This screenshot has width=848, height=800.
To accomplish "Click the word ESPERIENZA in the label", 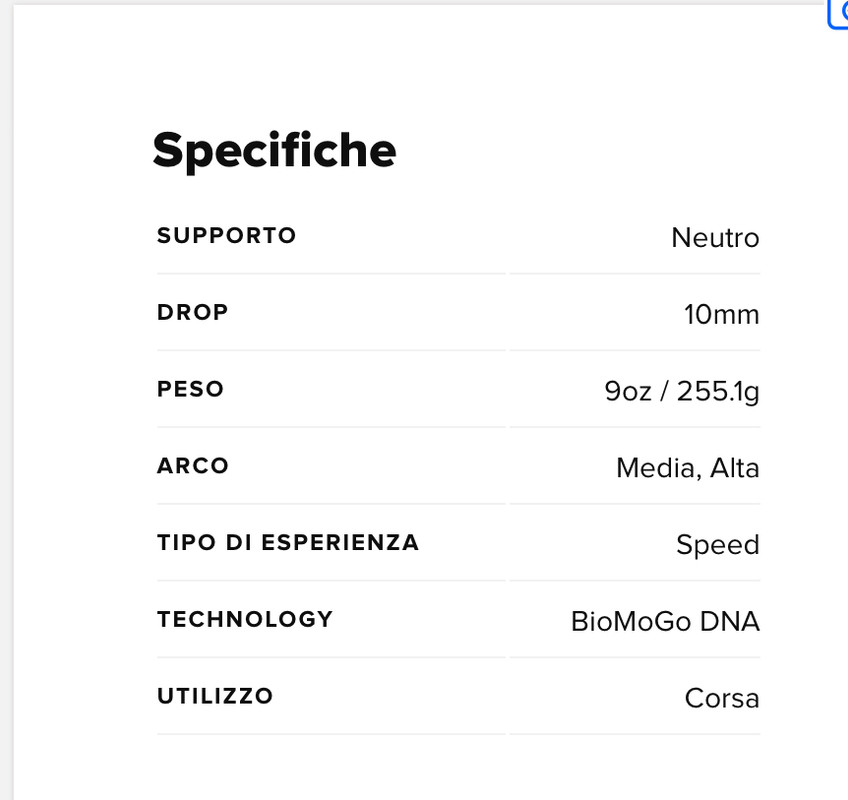I will (340, 543).
